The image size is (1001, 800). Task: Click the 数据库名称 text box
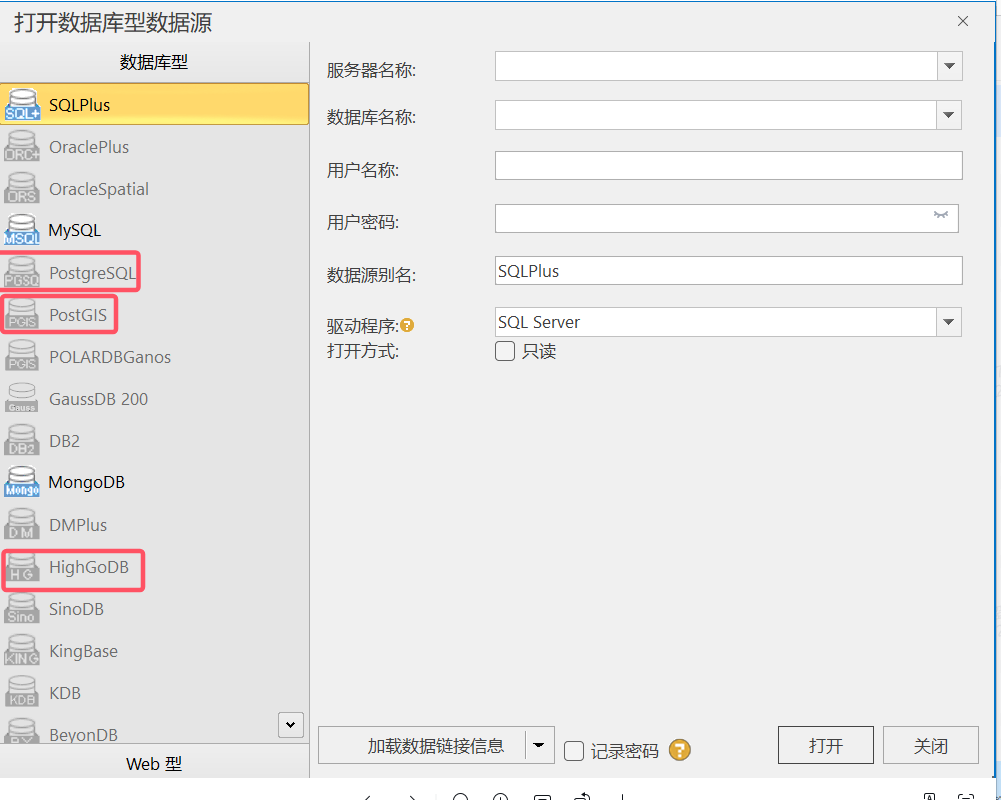coord(716,116)
